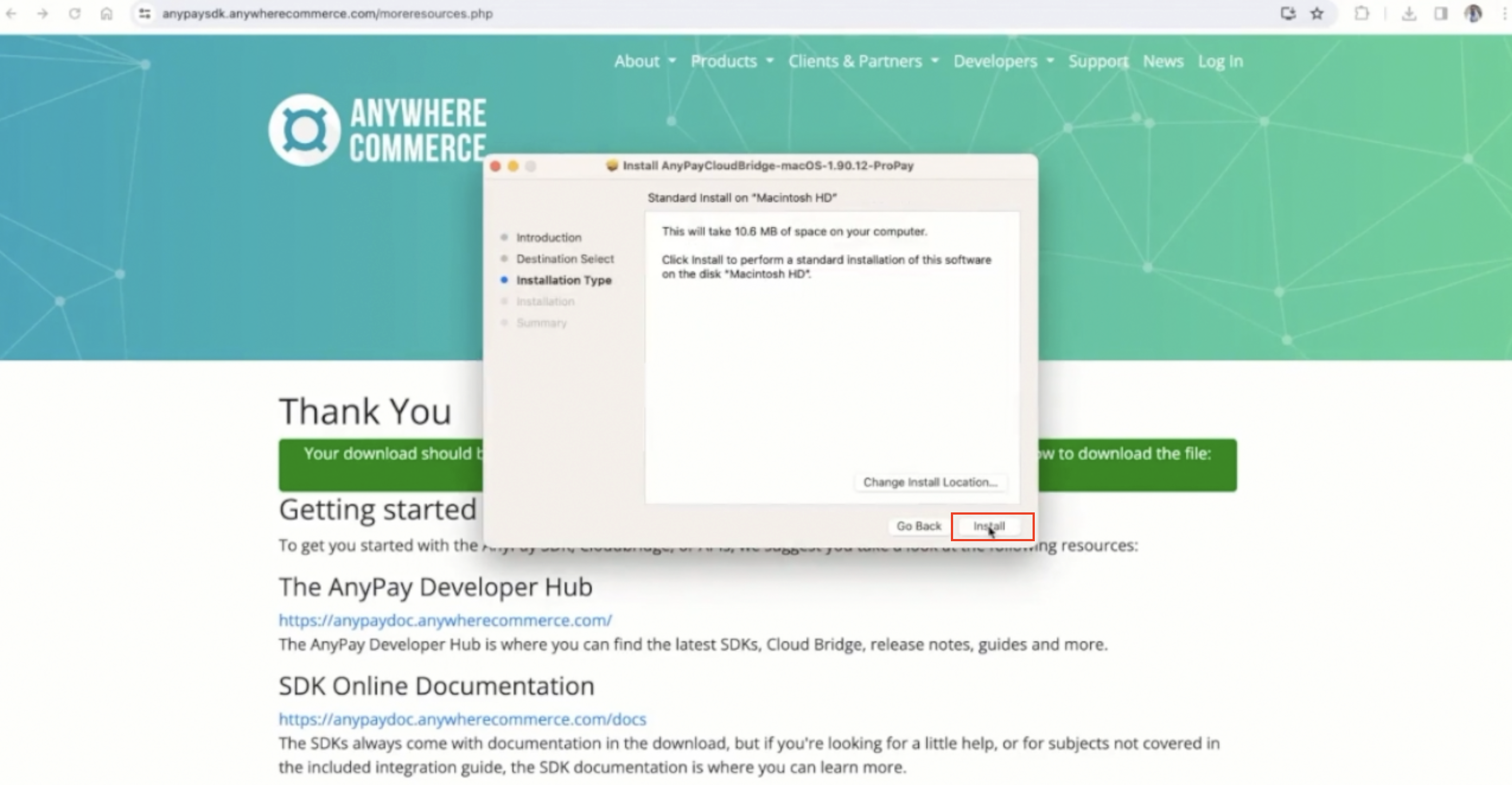The width and height of the screenshot is (1512, 785).
Task: Click Go Back in the installer
Action: click(x=918, y=527)
